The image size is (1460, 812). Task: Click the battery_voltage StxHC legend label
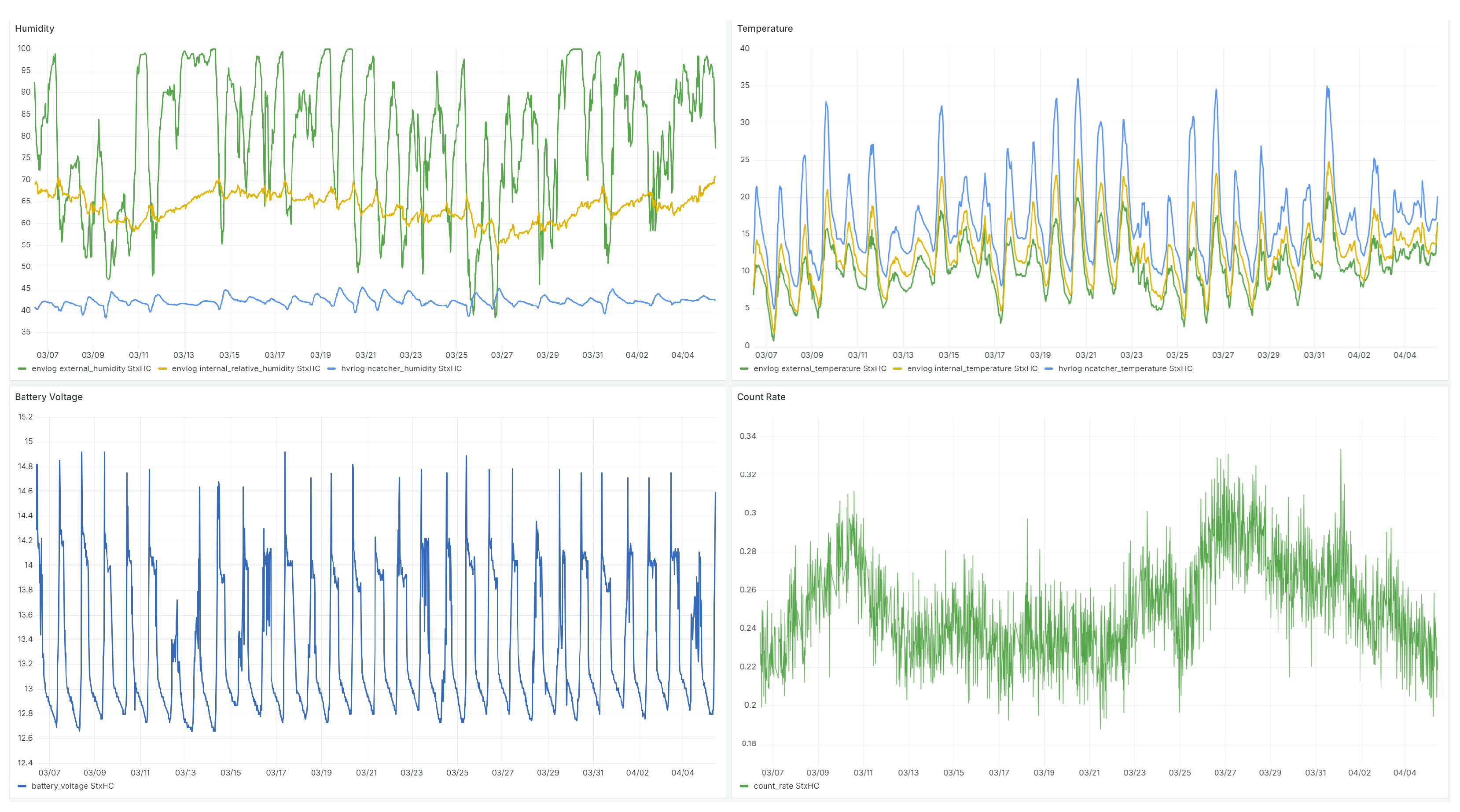(x=73, y=786)
